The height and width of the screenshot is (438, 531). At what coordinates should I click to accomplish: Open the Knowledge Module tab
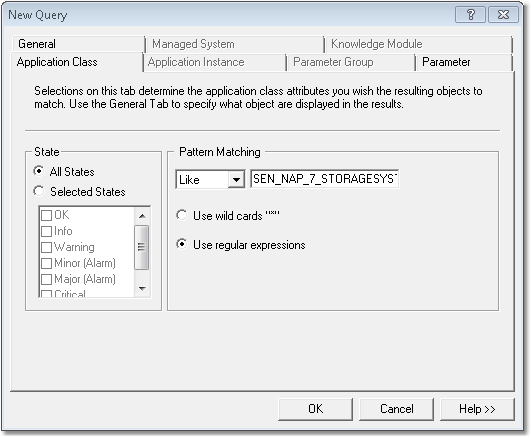[x=419, y=44]
